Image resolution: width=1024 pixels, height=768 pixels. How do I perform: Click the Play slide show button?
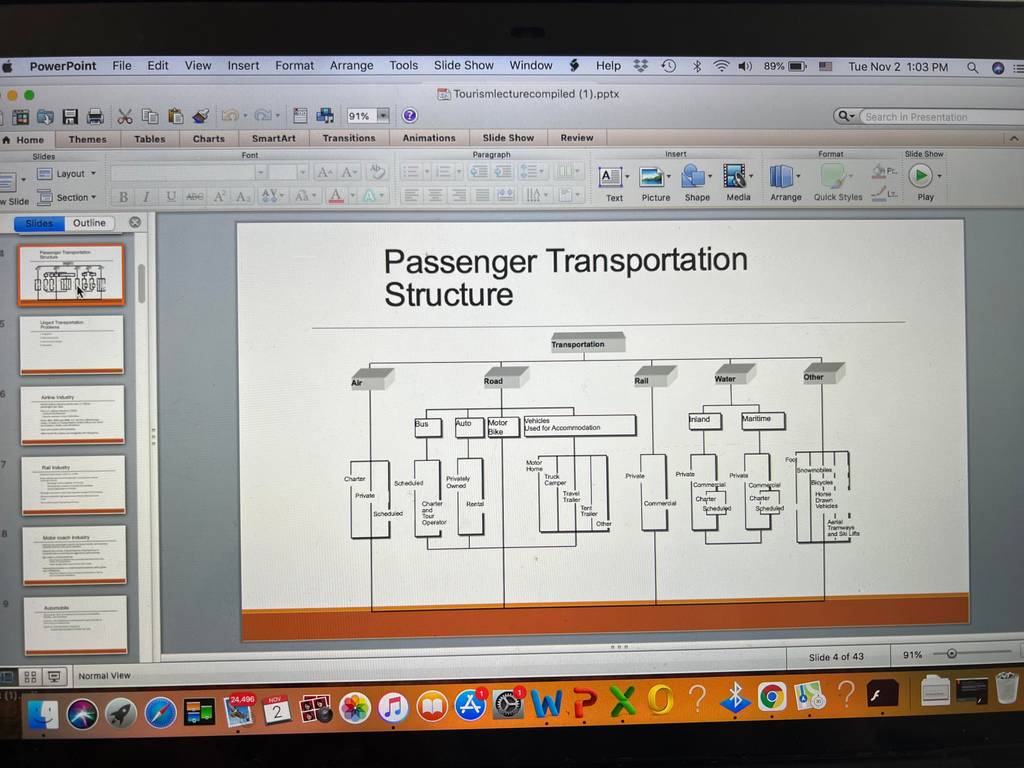pyautogui.click(x=921, y=176)
